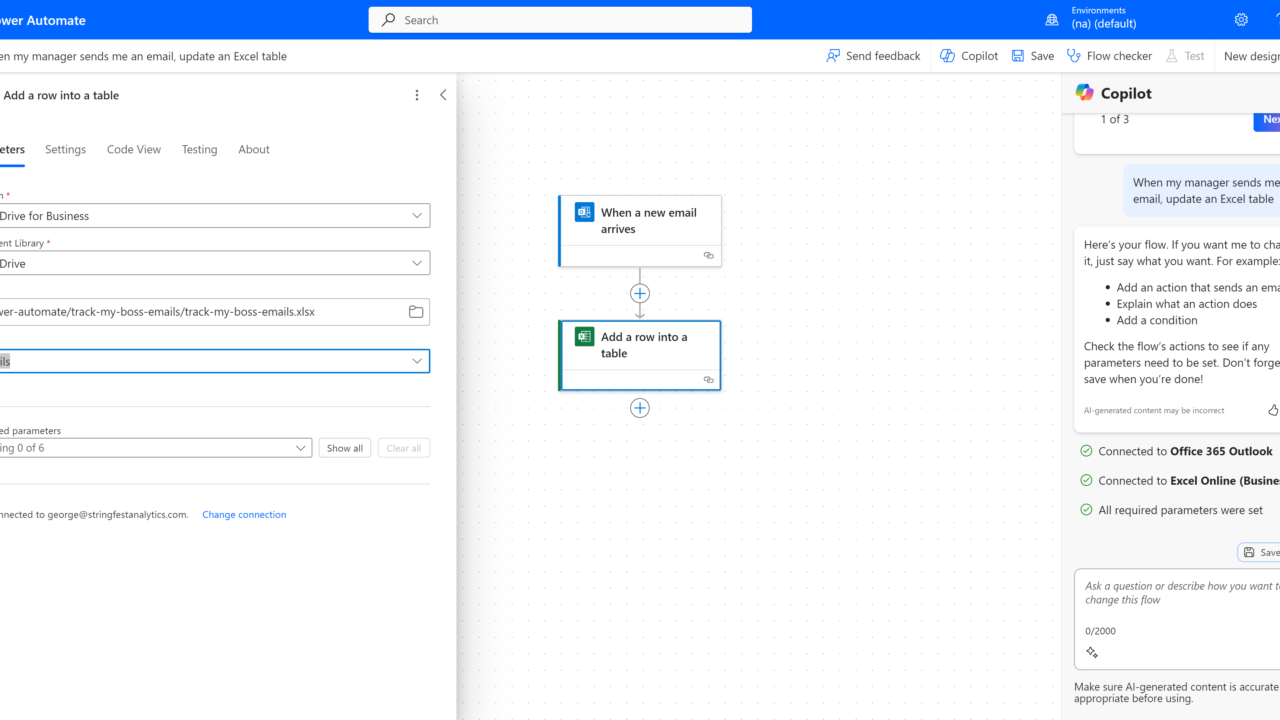Viewport: 1280px width, 720px height.
Task: Click the Show all button
Action: tap(345, 448)
